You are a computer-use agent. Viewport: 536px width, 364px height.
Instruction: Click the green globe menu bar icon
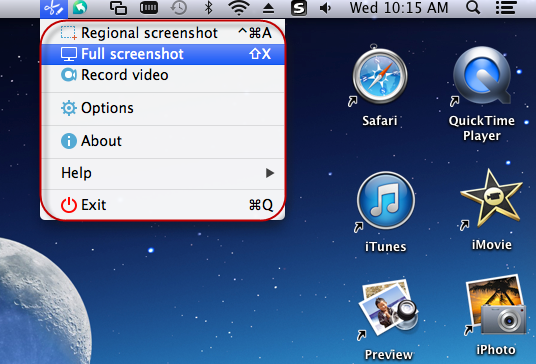click(x=79, y=8)
